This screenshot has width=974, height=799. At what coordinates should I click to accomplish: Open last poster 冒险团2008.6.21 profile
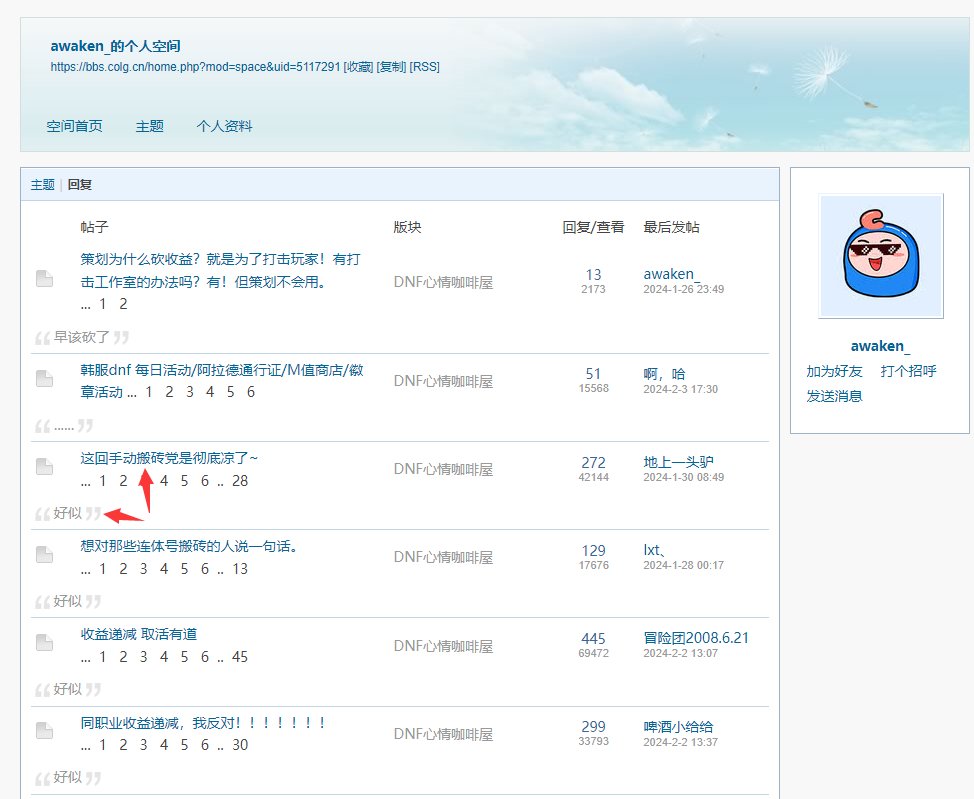tap(696, 638)
